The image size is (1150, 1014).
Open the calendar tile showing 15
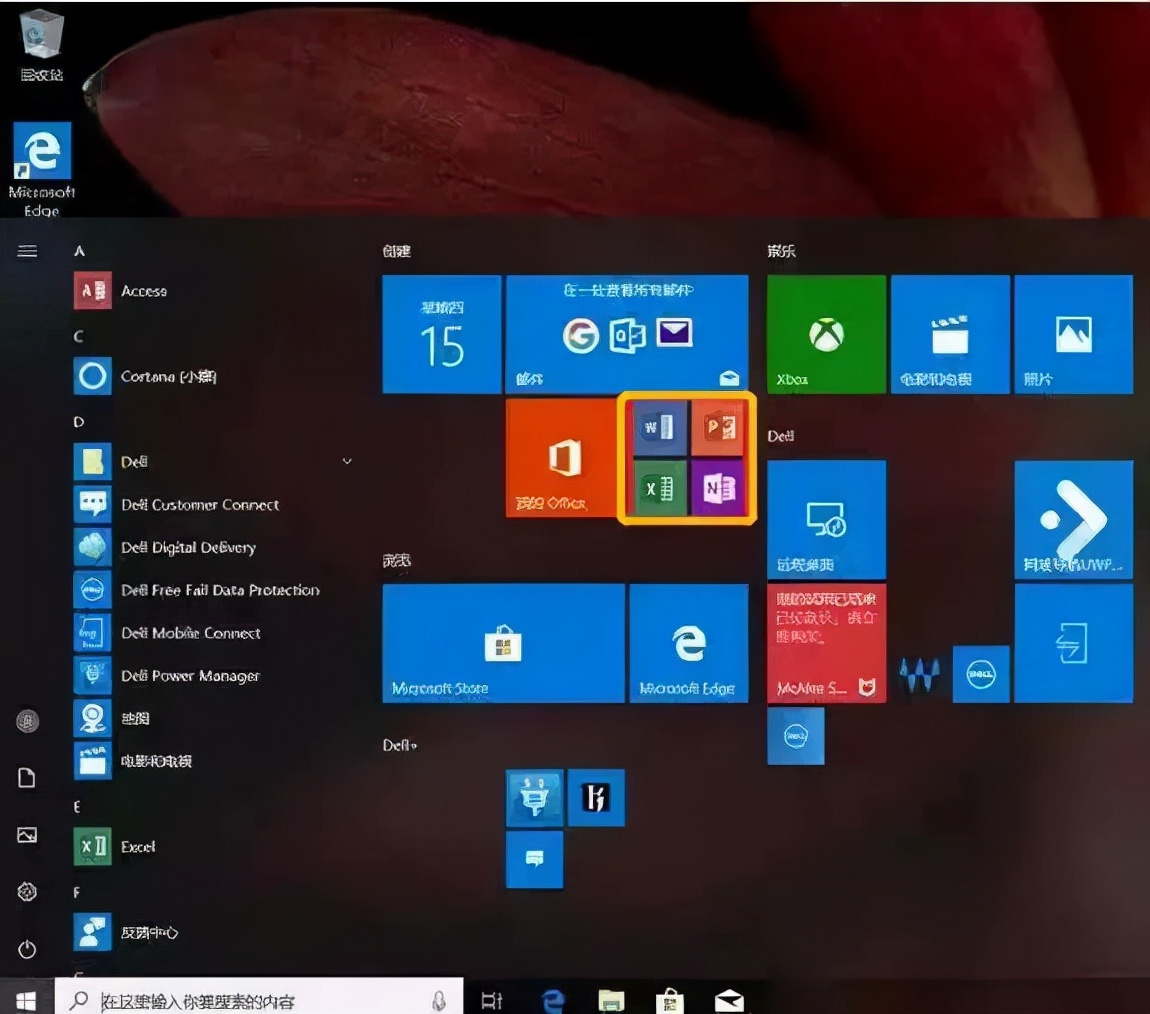pos(441,334)
